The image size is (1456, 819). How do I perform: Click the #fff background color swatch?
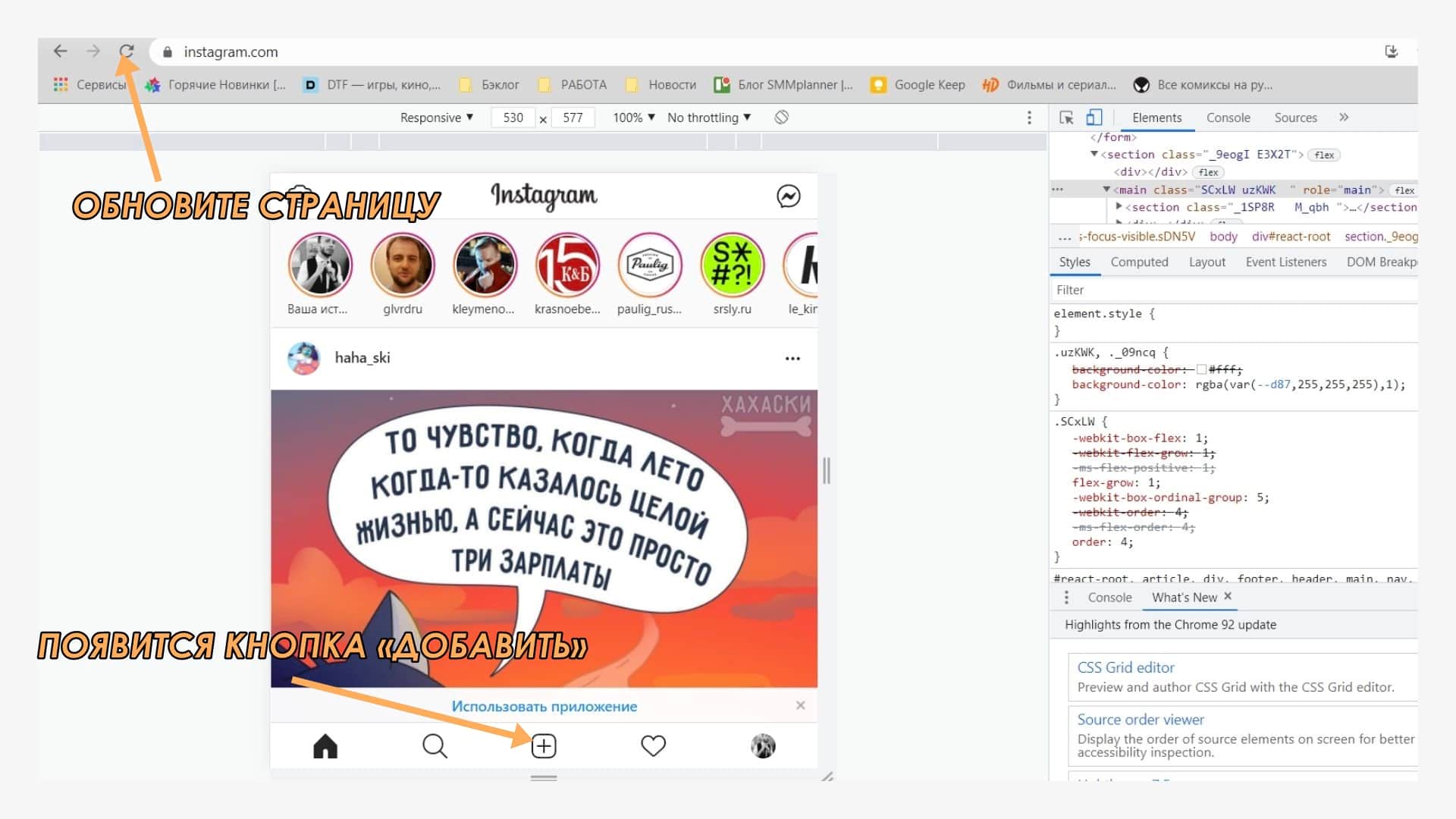[x=1201, y=369]
